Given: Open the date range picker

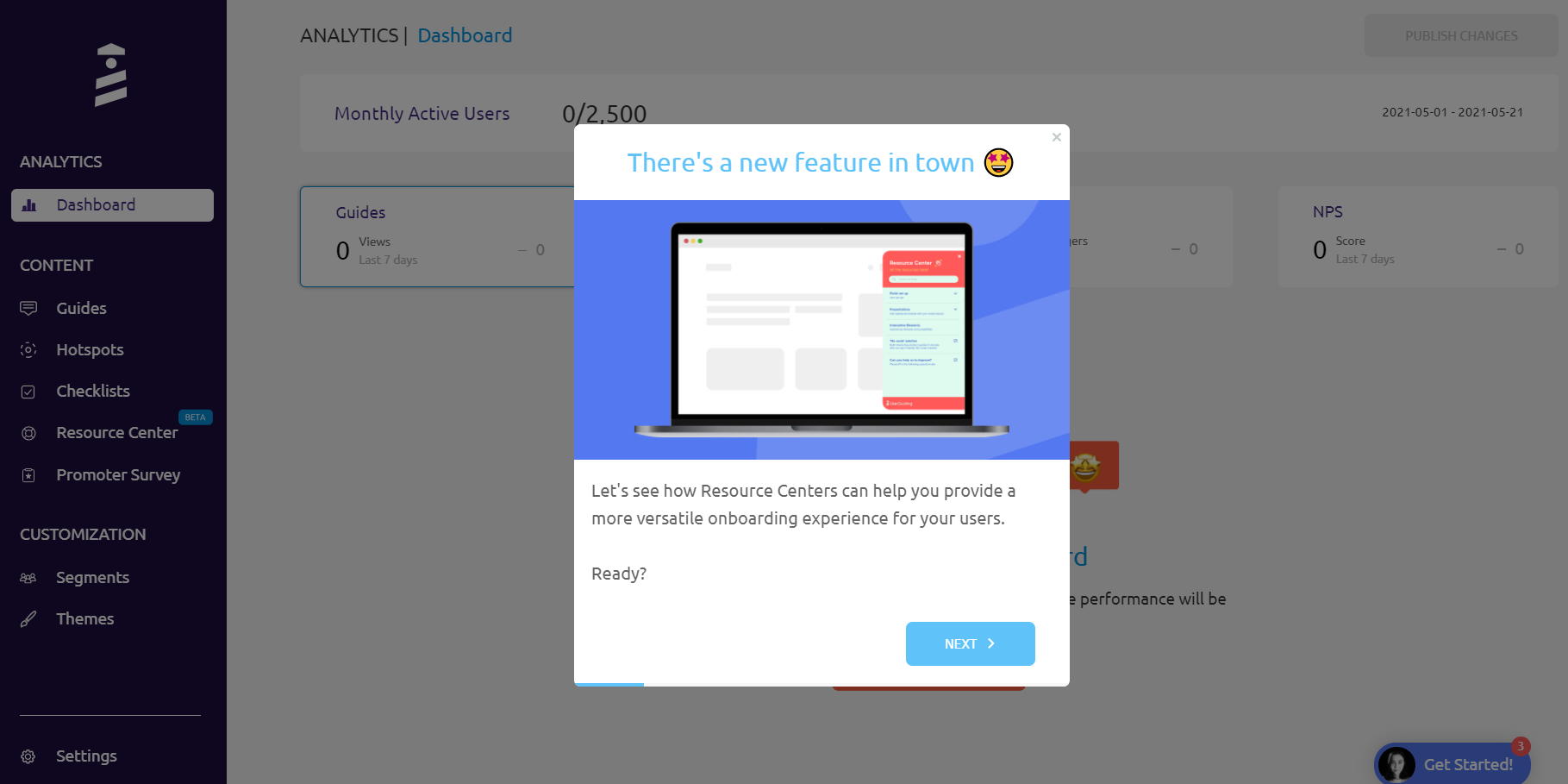Looking at the screenshot, I should pos(1452,112).
